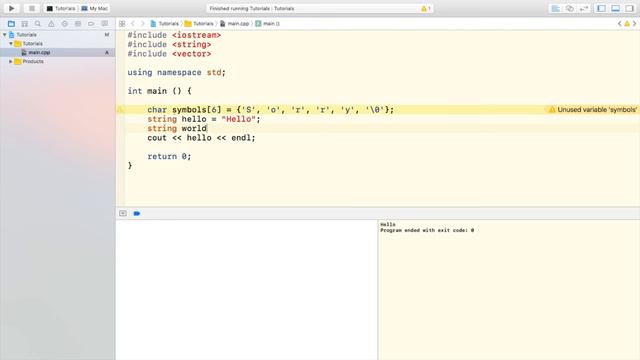The image size is (640, 360).
Task: Place cursor after 'string world'
Action: click(207, 129)
